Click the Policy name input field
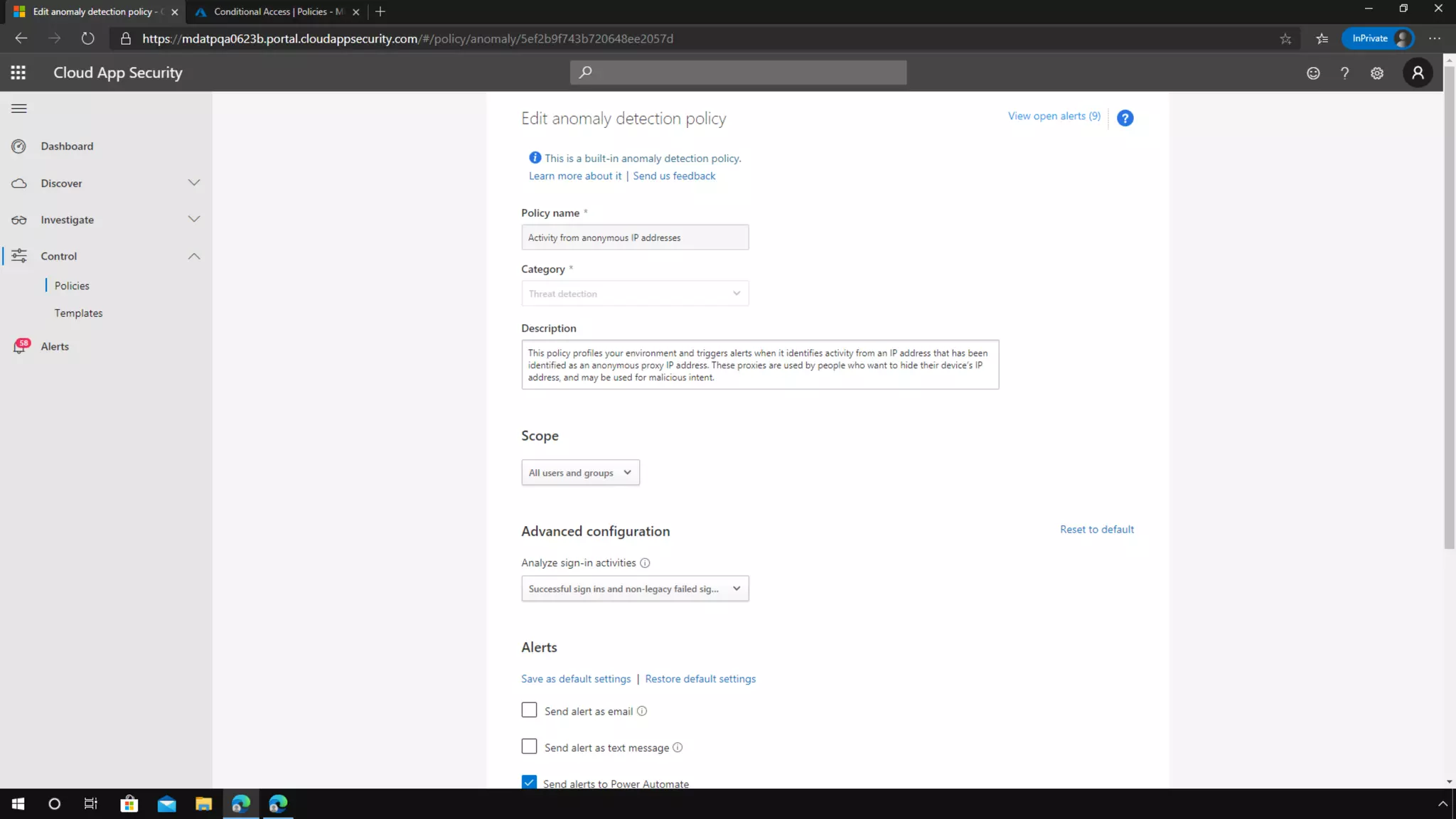Screen dimensions: 1456x819 pyautogui.click(x=634, y=237)
